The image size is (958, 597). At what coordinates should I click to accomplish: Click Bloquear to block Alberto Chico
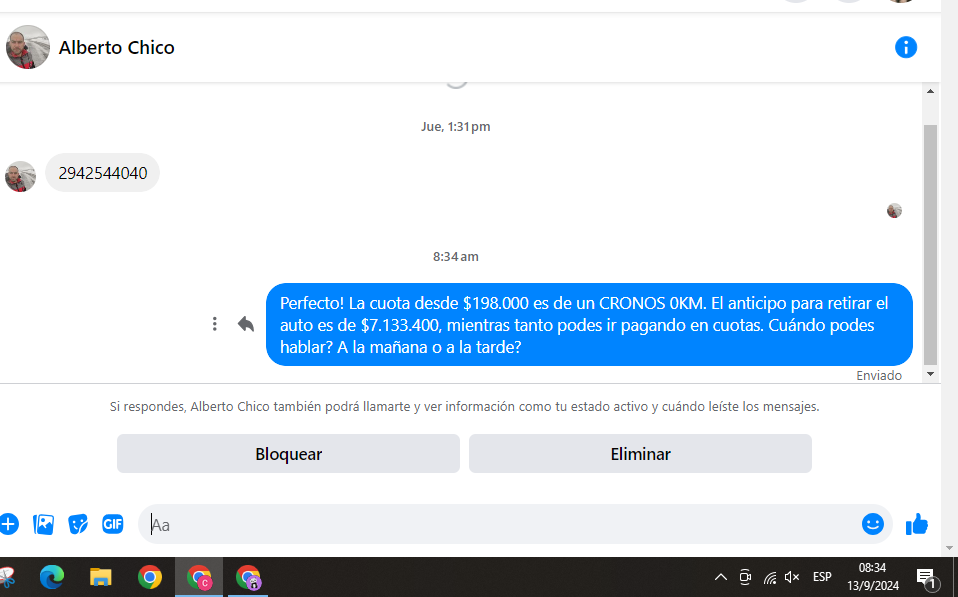pyautogui.click(x=288, y=454)
